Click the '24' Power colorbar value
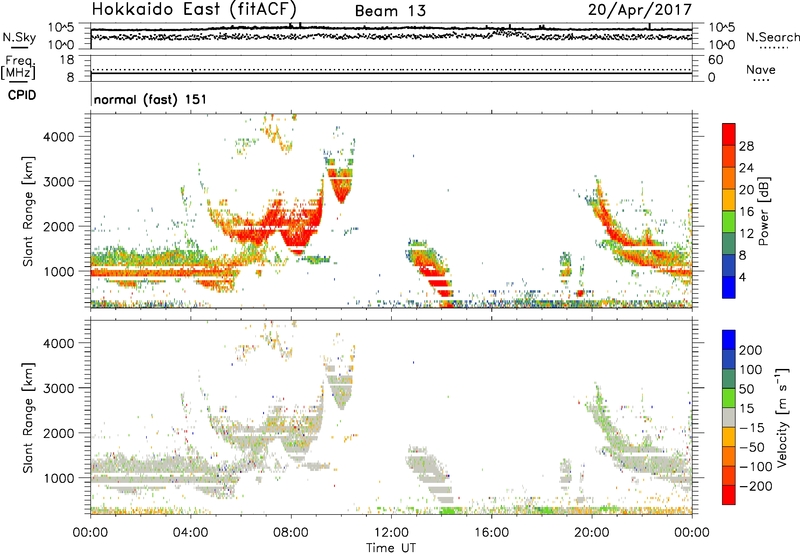Image resolution: width=800 pixels, height=554 pixels. pyautogui.click(x=746, y=168)
